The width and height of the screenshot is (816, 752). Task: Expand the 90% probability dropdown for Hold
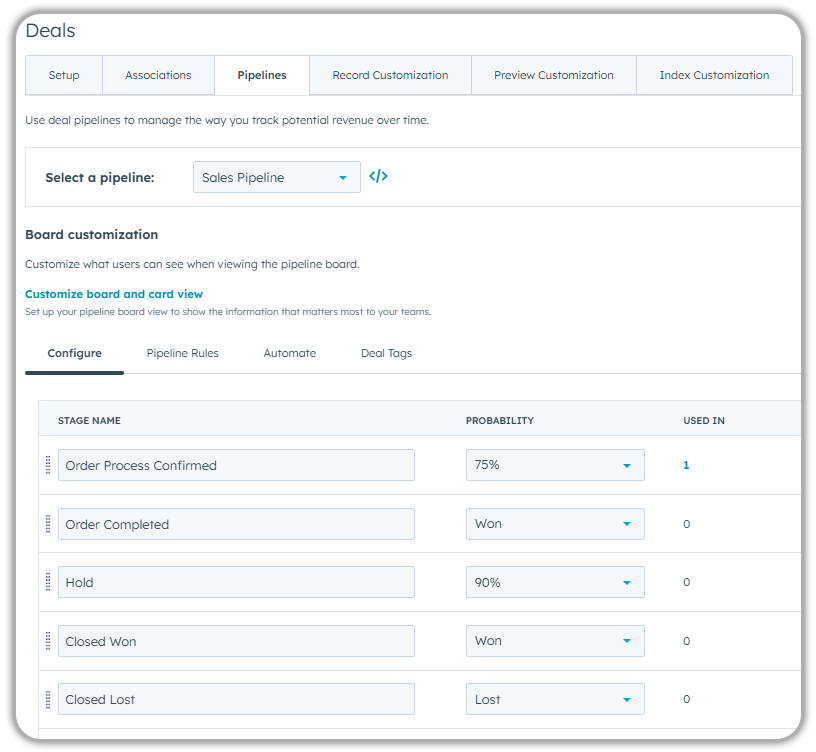(x=555, y=582)
